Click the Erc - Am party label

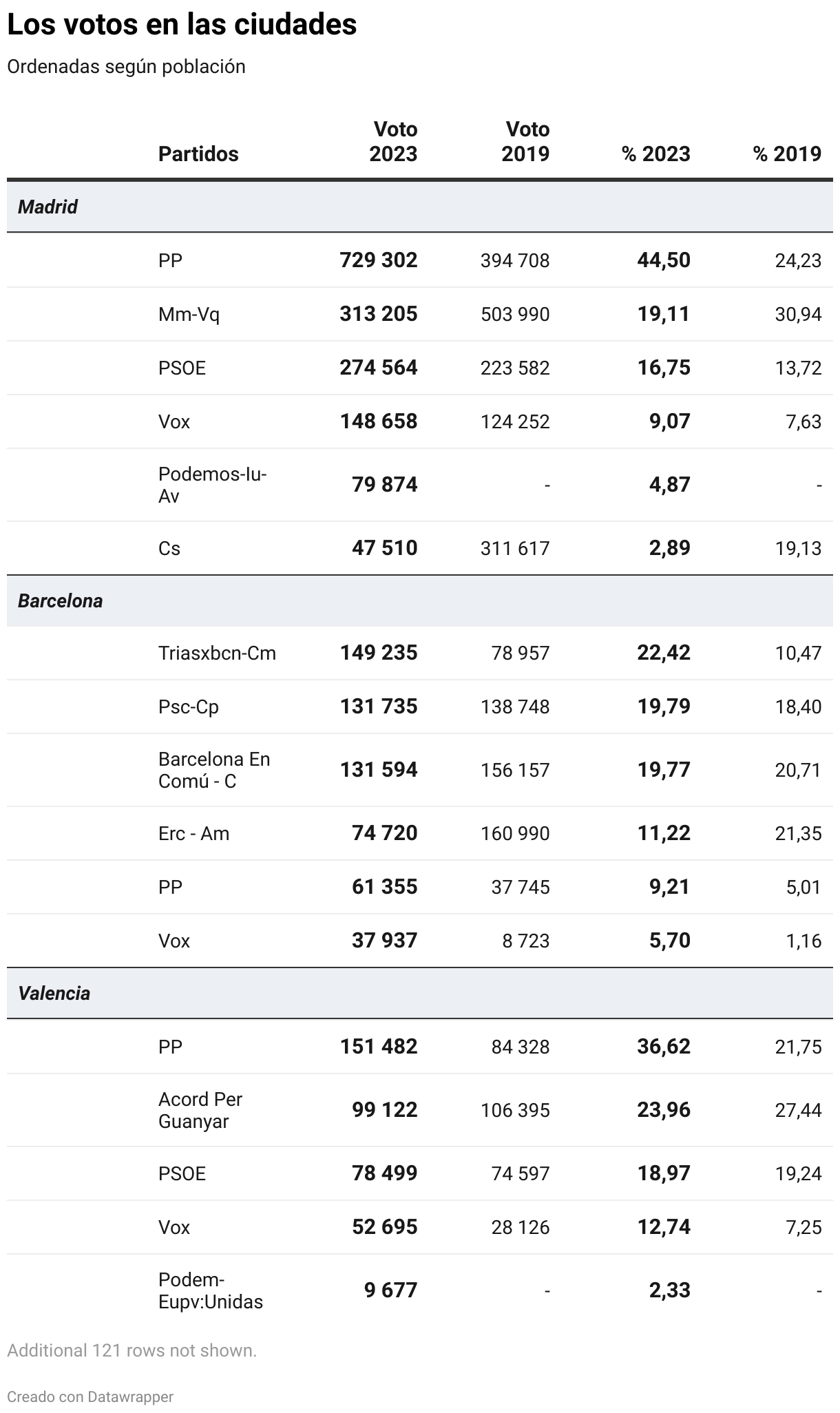click(x=193, y=833)
